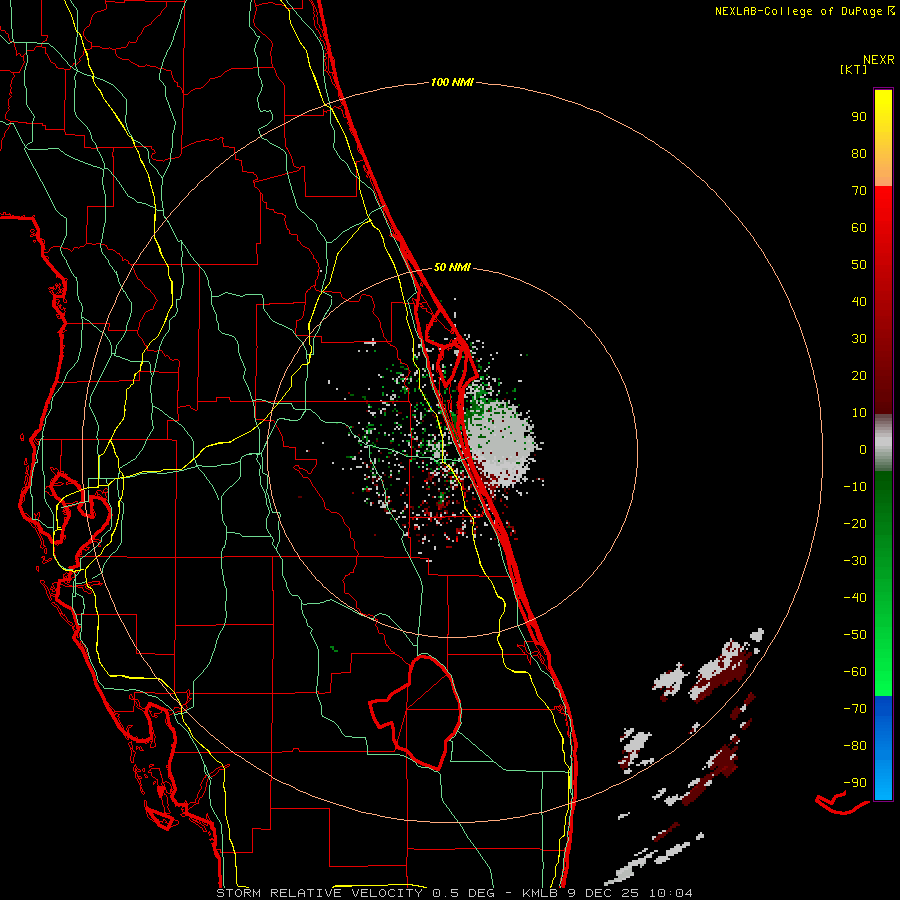
Task: Click the "0" velocity scale value
Action: 863,449
